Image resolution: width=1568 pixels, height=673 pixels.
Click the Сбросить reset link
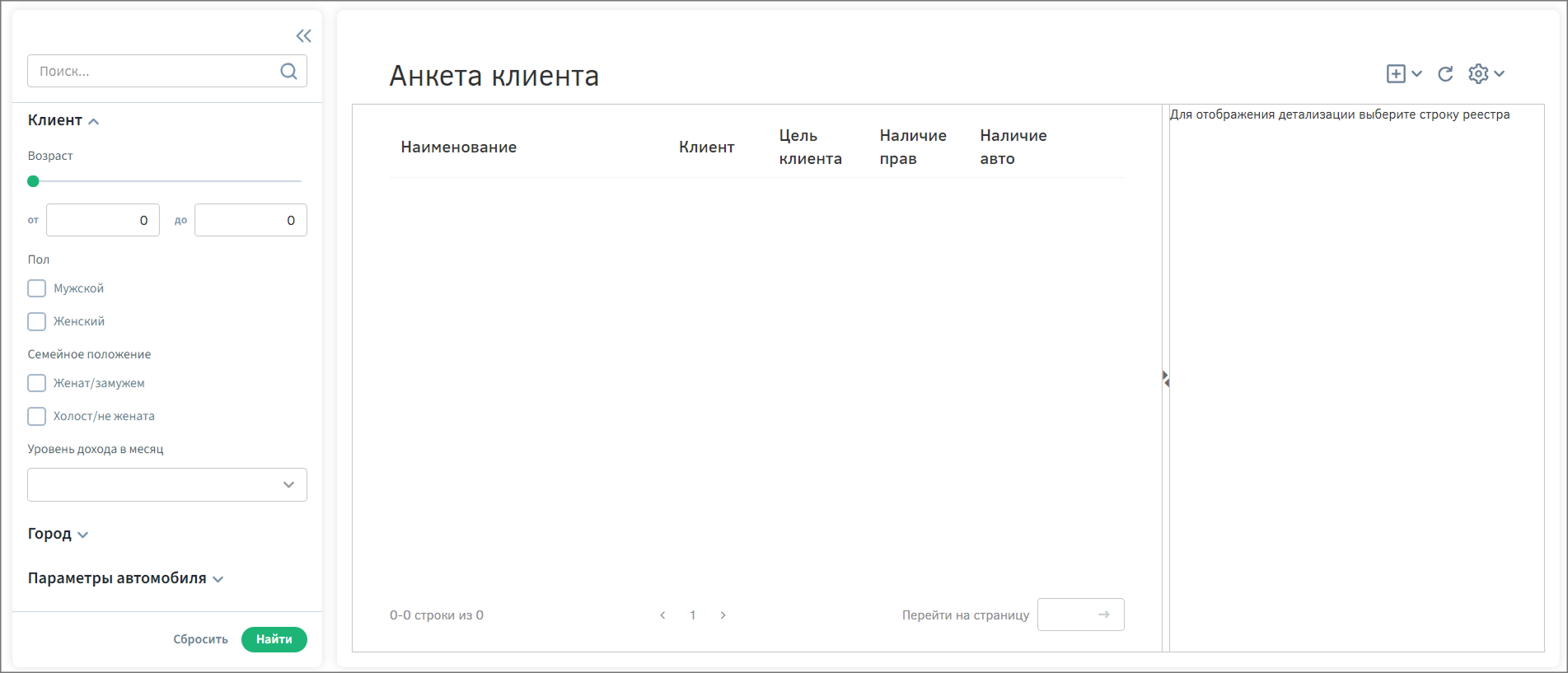(200, 639)
